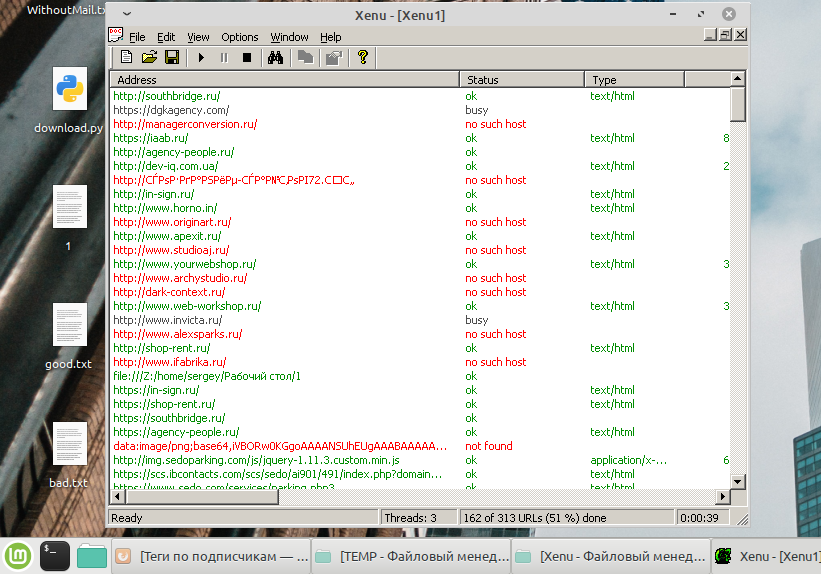
Task: Select row http://managerconversion.ru/
Action: coord(420,124)
